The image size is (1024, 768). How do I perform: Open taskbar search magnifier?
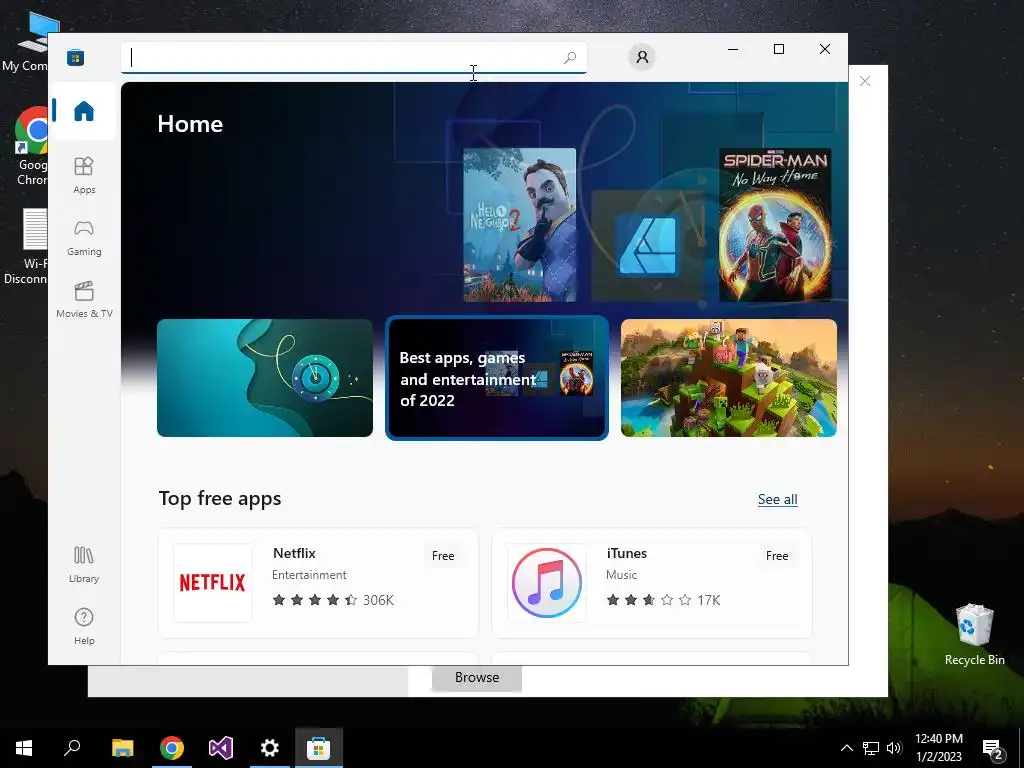click(x=72, y=748)
